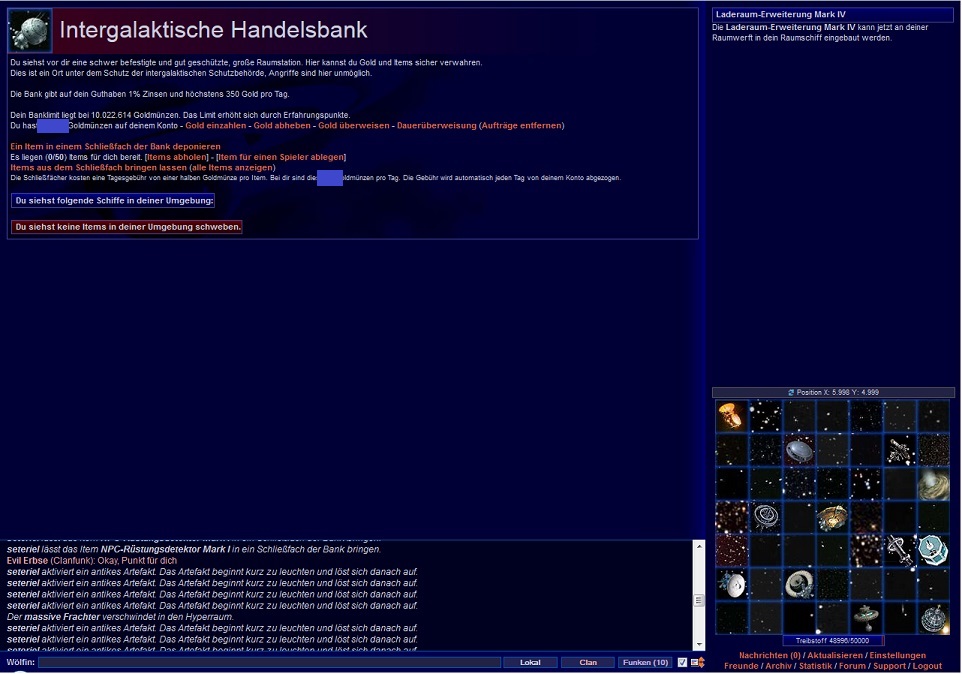962x674 pixels.
Task: Select the ring-shaped station map tile
Action: (799, 583)
